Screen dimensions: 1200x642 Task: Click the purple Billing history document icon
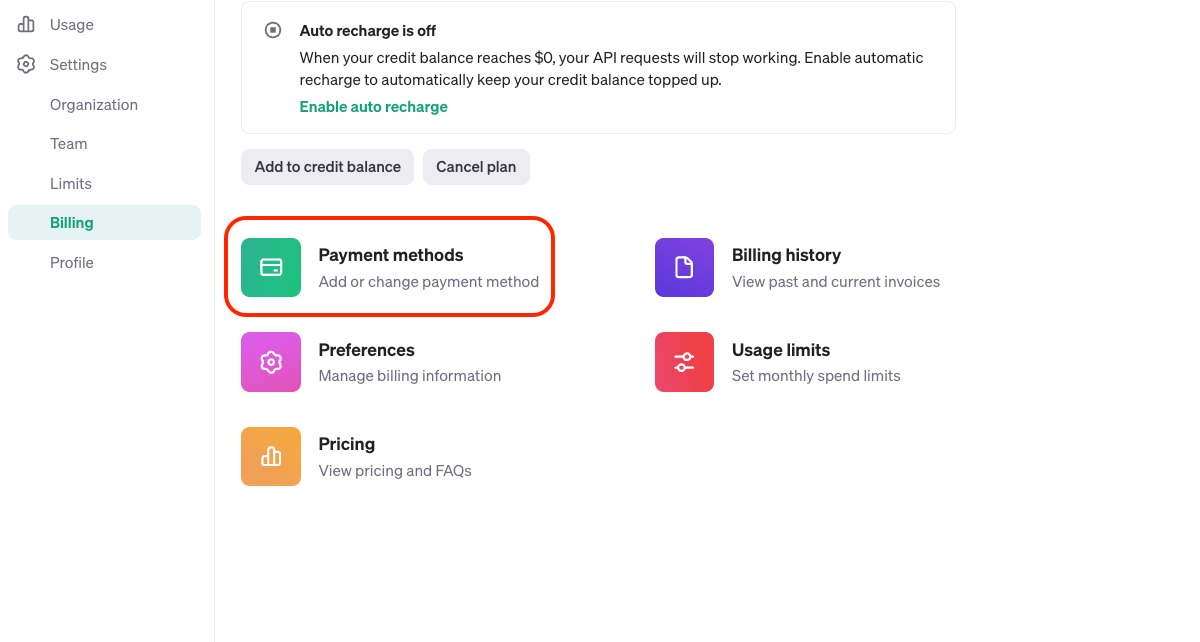(x=684, y=267)
